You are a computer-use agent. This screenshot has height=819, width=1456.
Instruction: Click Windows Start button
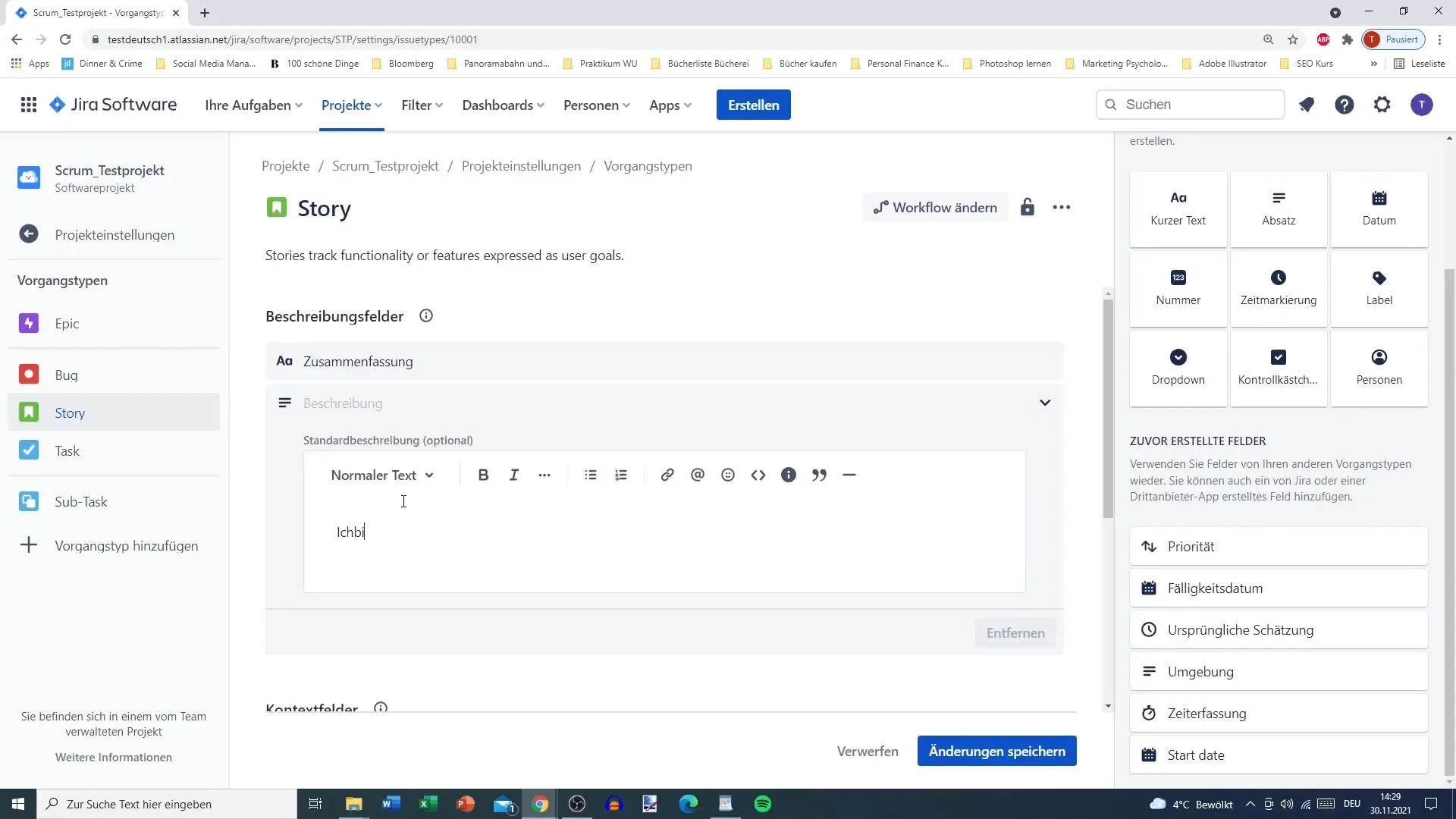[x=18, y=804]
